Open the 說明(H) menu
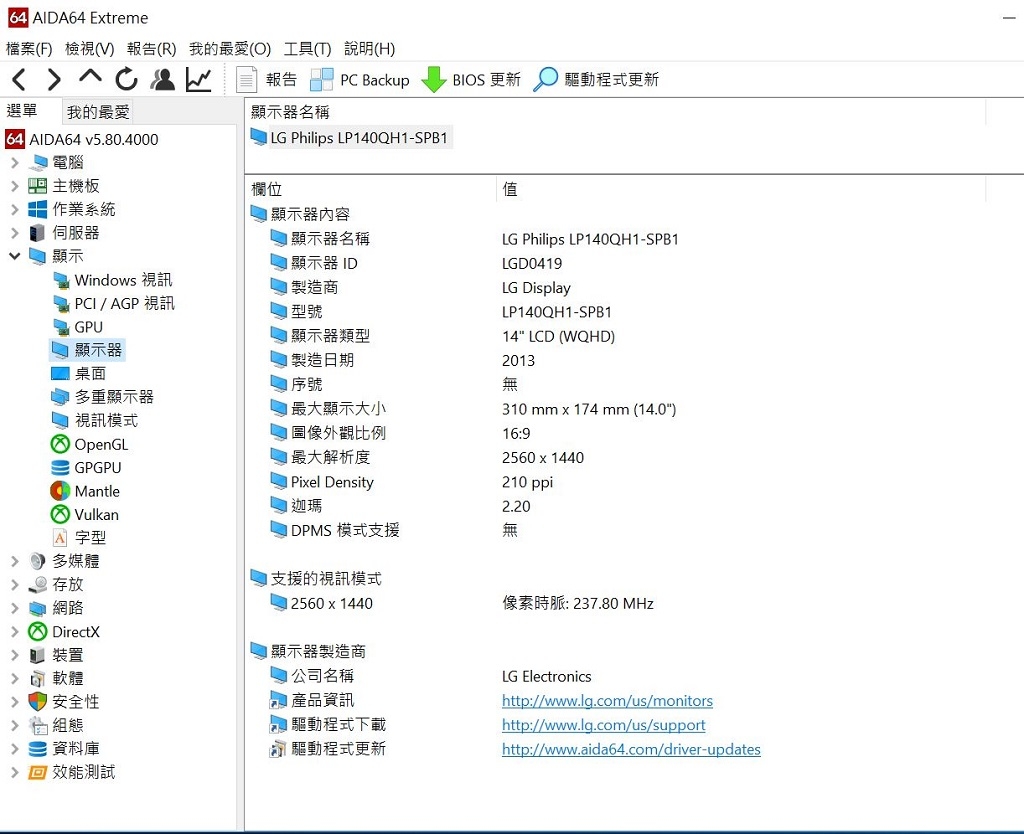This screenshot has width=1024, height=834. click(x=370, y=49)
